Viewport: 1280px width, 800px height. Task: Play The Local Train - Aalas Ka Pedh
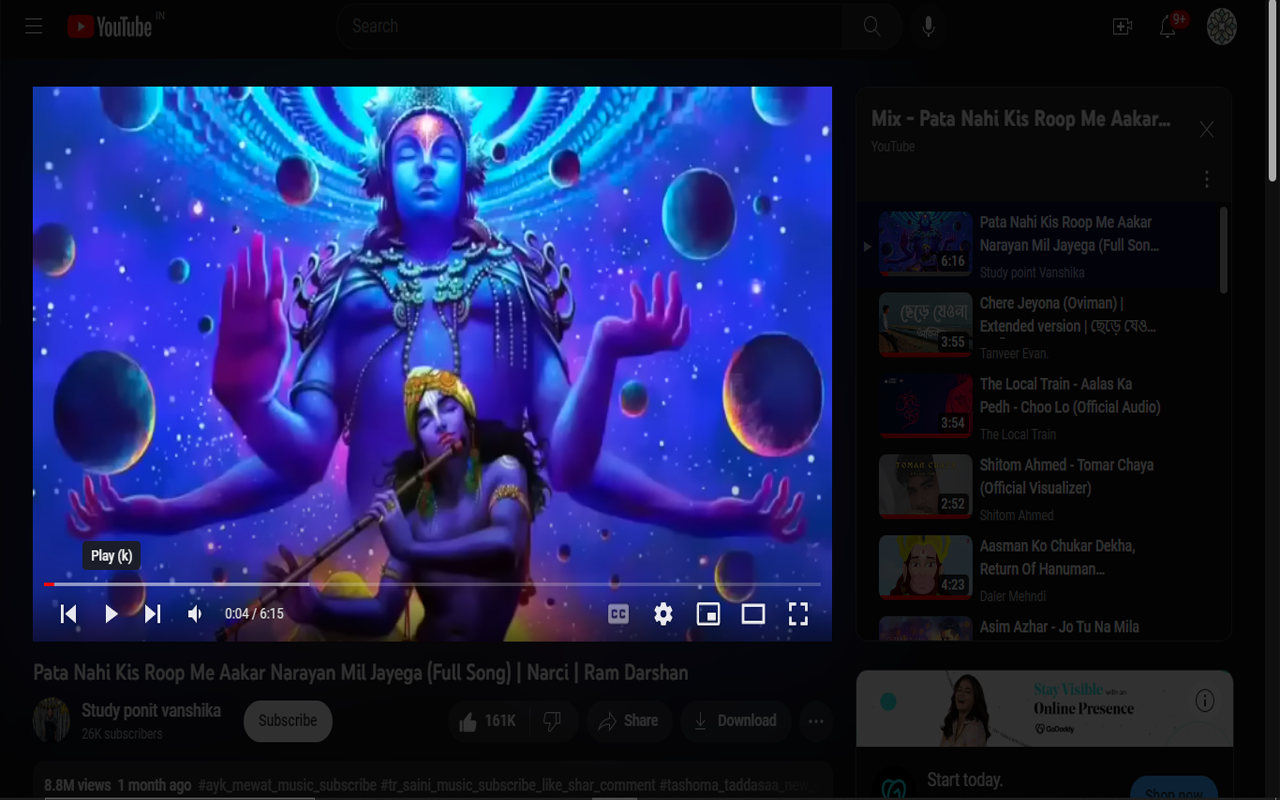tap(1039, 408)
